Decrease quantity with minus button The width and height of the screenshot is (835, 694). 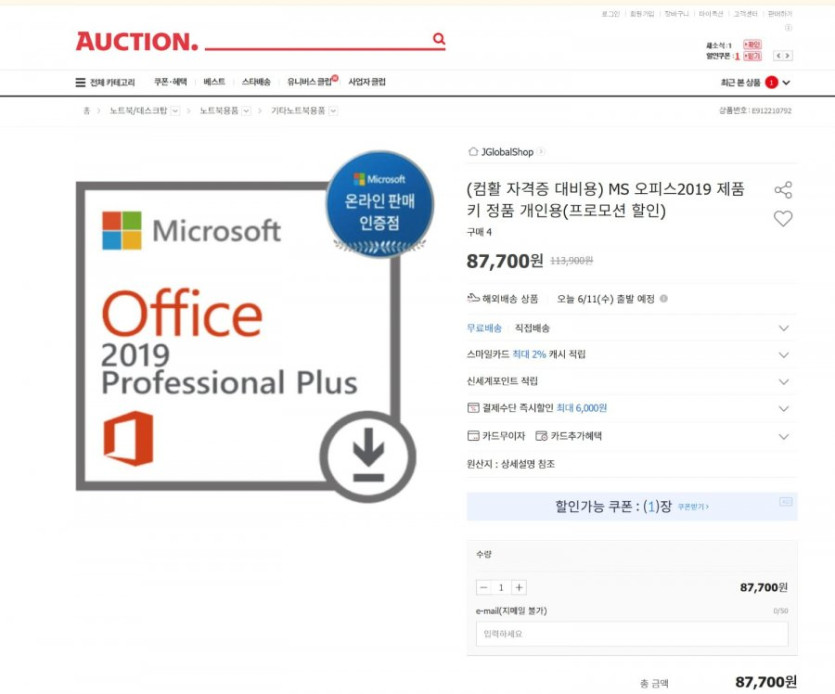tap(484, 587)
